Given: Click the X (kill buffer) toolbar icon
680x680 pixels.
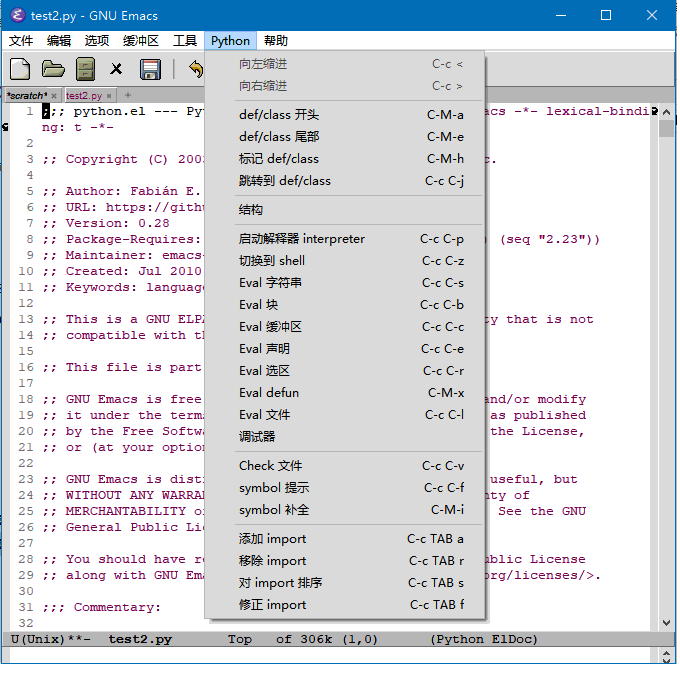Looking at the screenshot, I should tap(116, 69).
